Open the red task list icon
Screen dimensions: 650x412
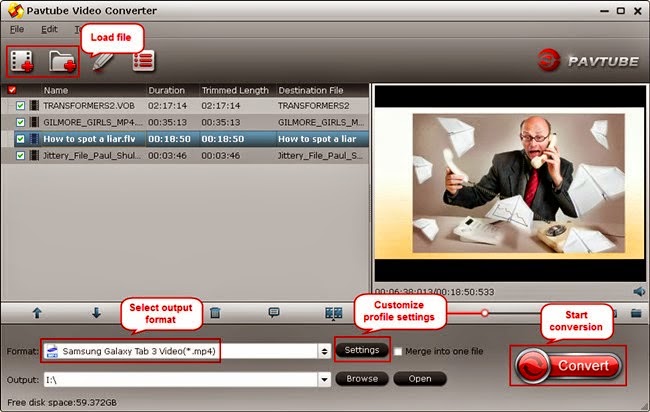point(143,61)
